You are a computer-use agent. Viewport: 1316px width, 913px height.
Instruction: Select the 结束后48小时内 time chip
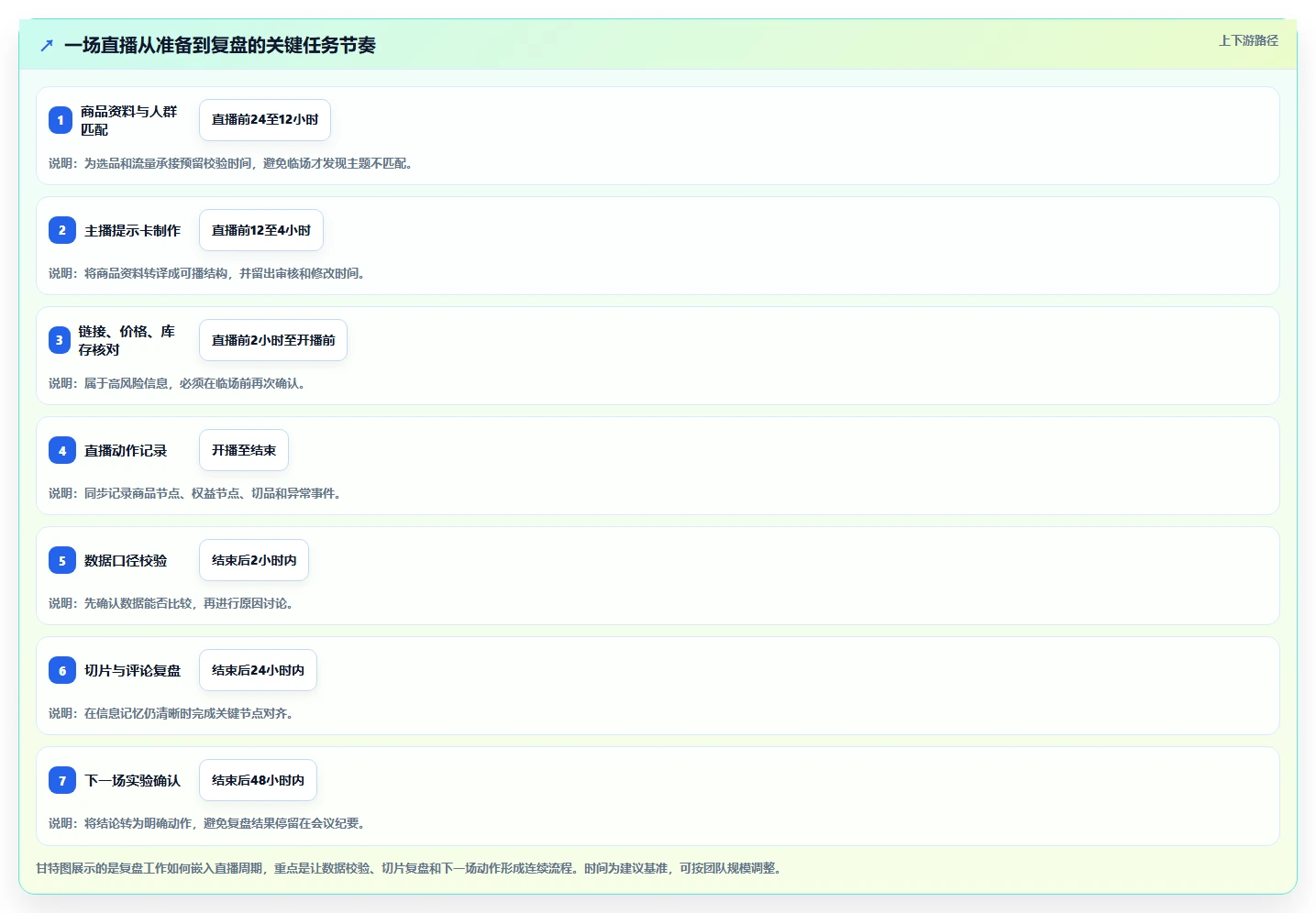tap(258, 780)
